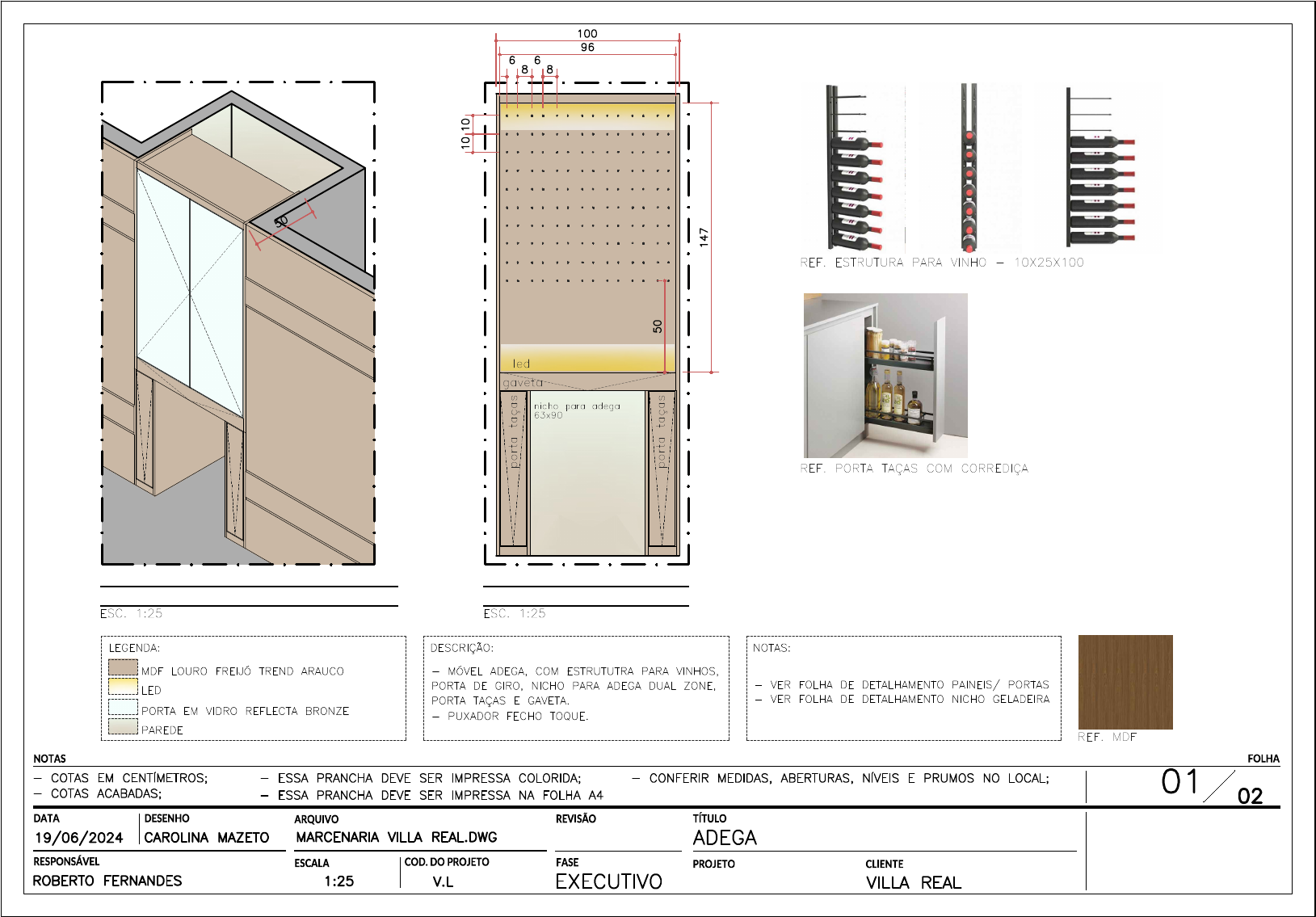
Task: Select the 100 overall width dimension
Action: pos(587,34)
